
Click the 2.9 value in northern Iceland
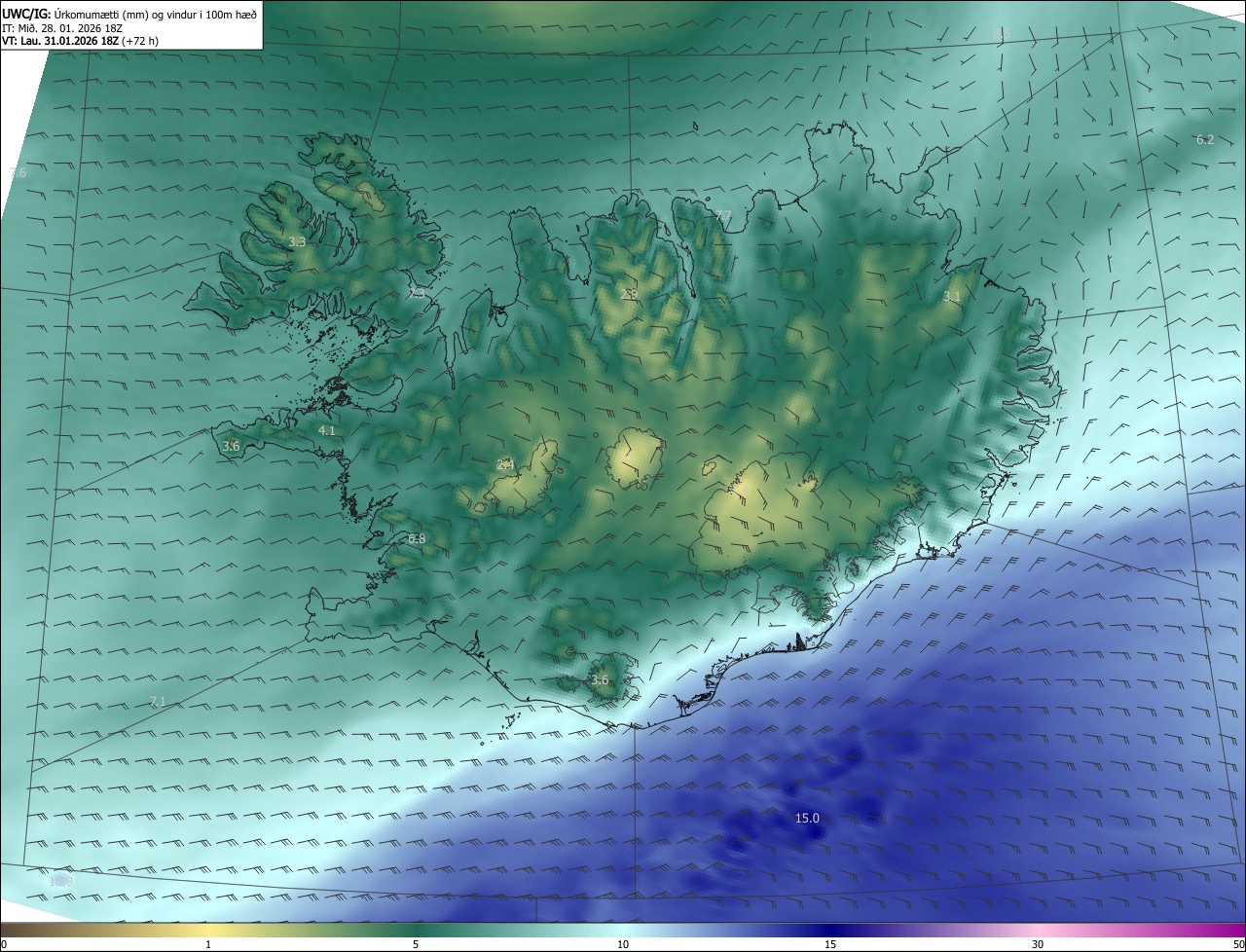click(x=629, y=294)
